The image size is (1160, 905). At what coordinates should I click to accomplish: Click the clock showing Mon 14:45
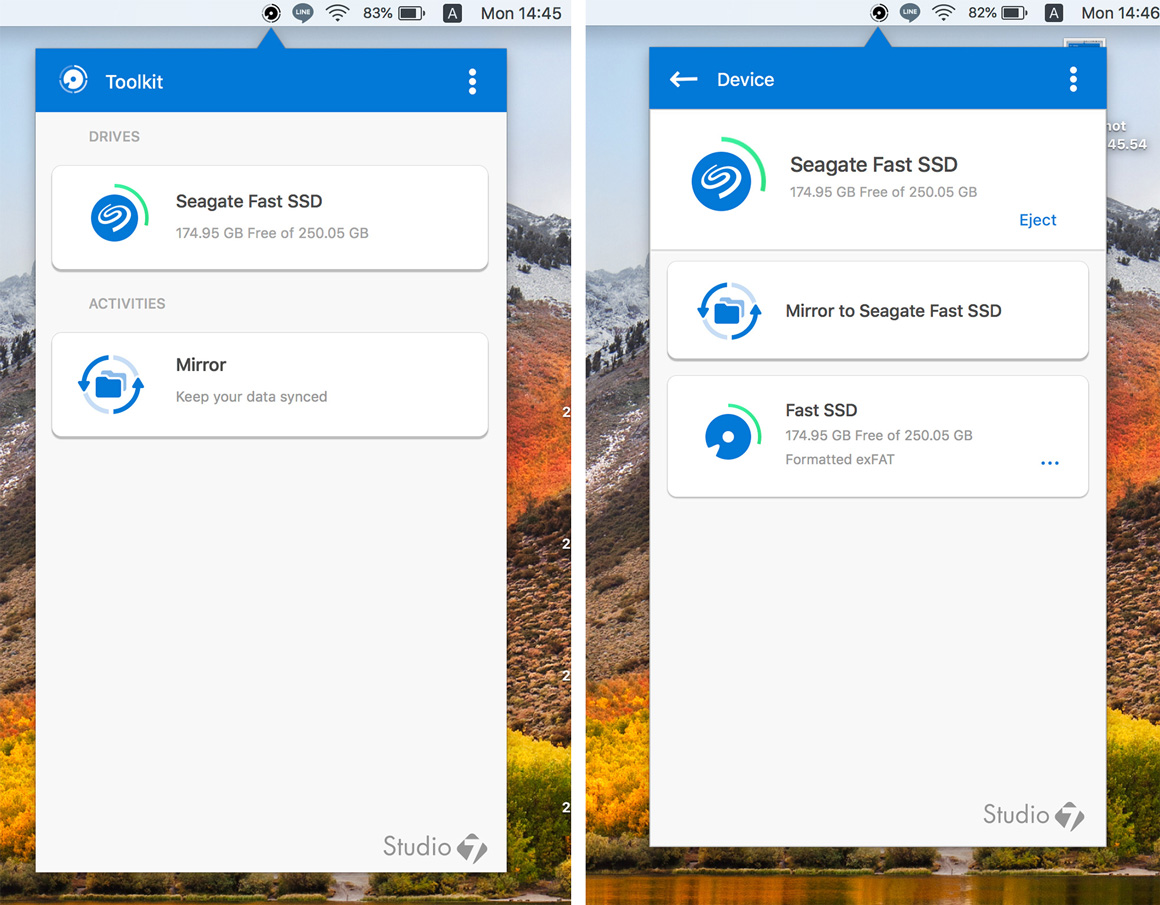[x=521, y=13]
